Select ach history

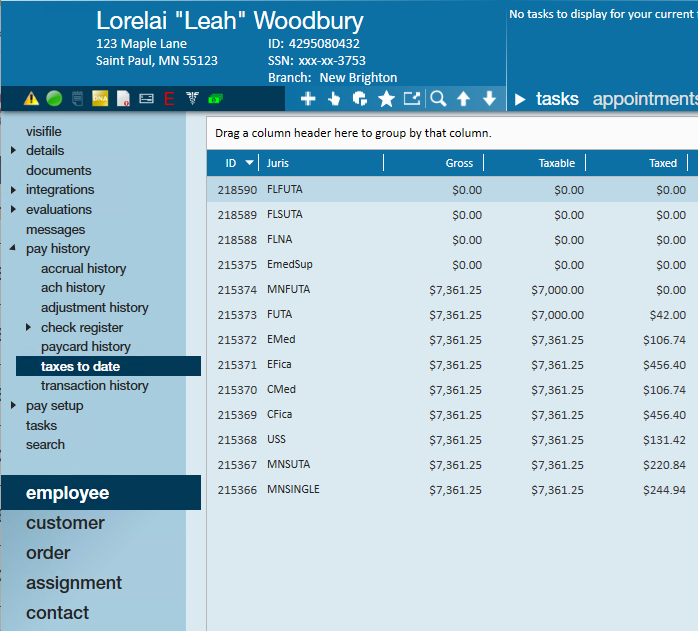[73, 288]
